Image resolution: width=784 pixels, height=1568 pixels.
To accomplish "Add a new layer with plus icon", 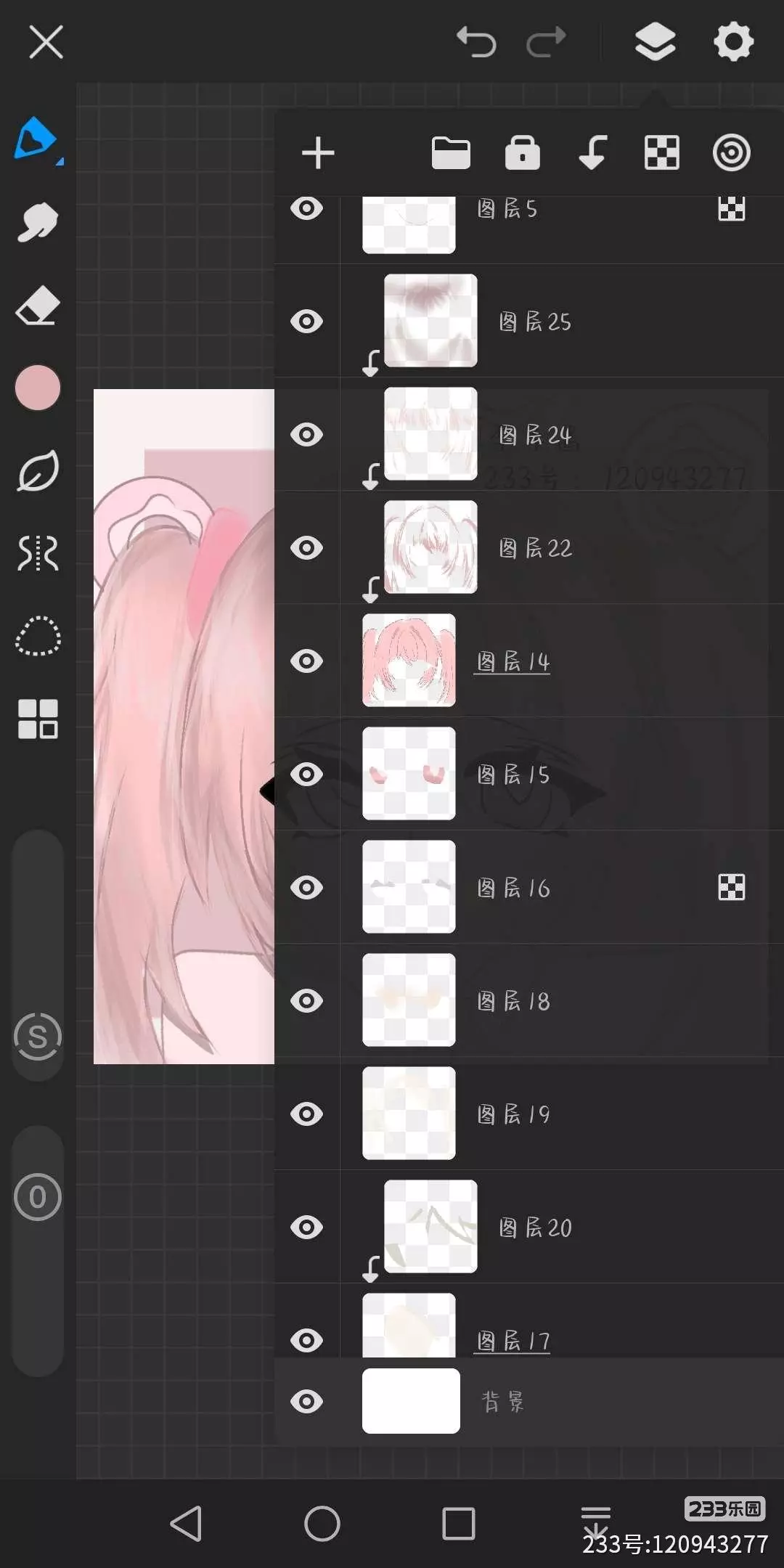I will click(318, 153).
